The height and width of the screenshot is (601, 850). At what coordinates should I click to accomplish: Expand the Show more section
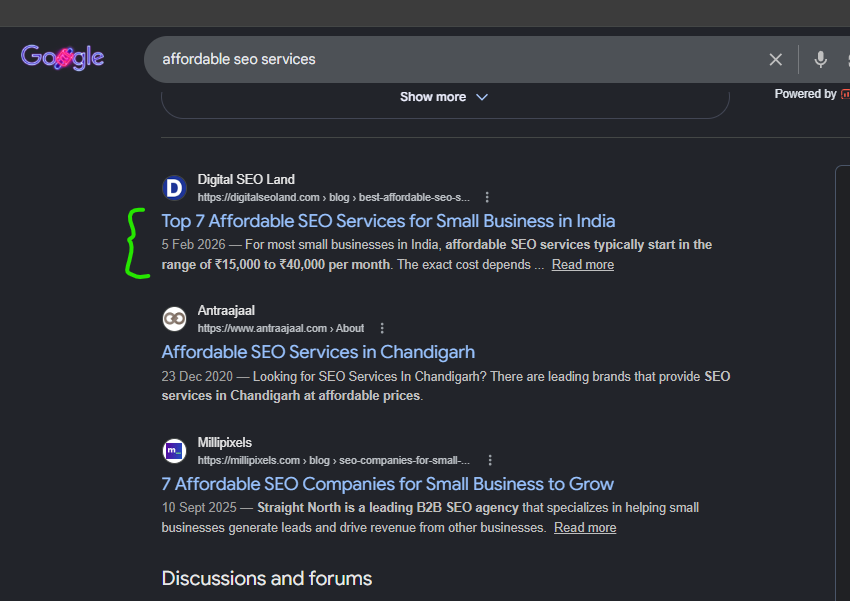[x=444, y=97]
